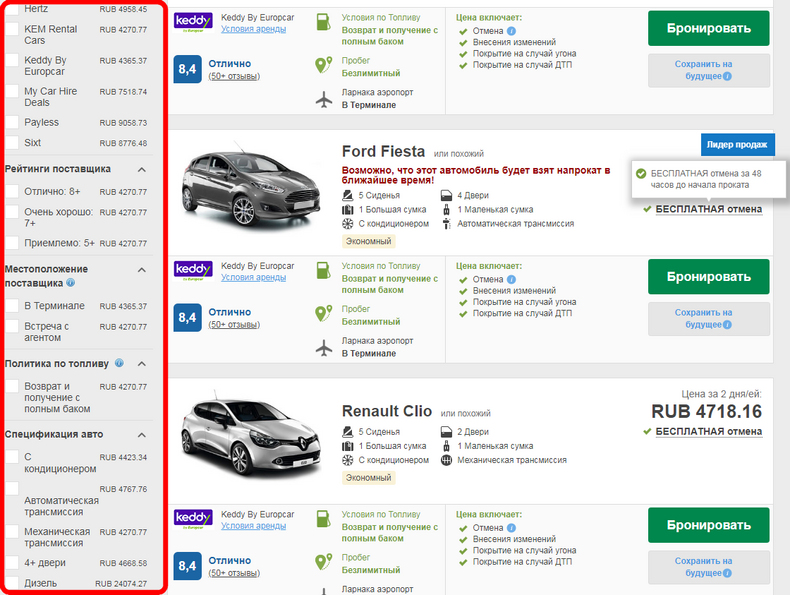Open info icon next to 'Политика по топливу'
Viewport: 790px width, 595px height.
(119, 363)
